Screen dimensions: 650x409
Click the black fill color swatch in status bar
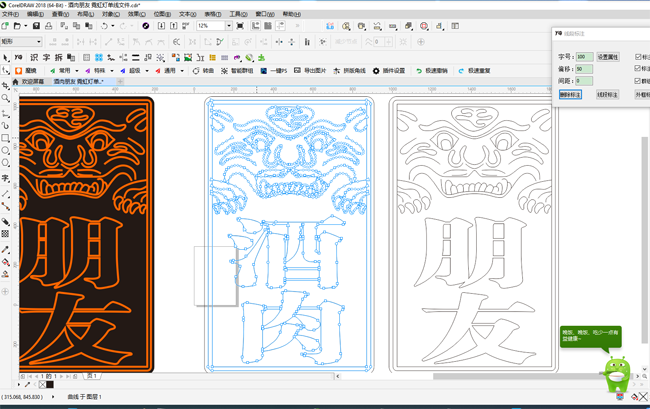tap(50, 385)
